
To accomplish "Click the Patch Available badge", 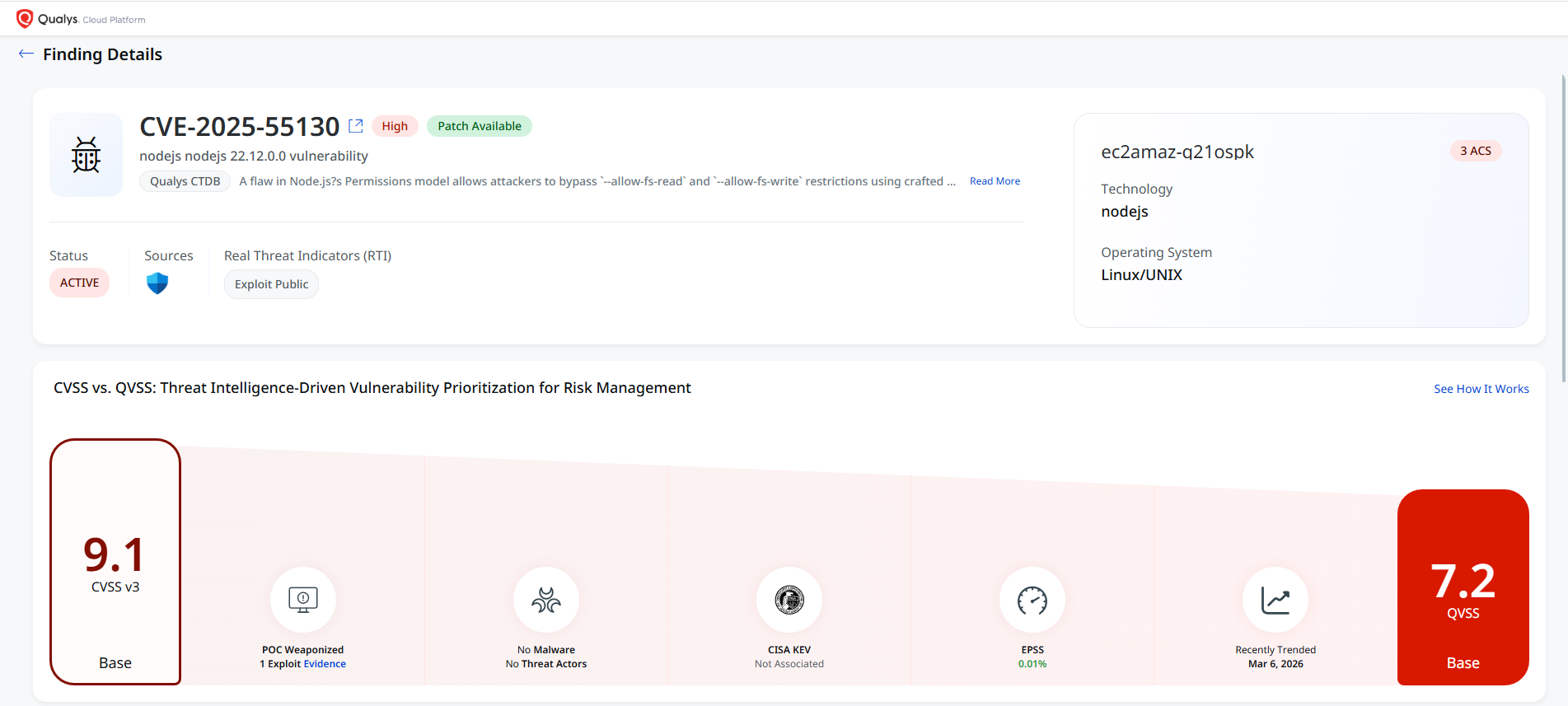I will 479,126.
